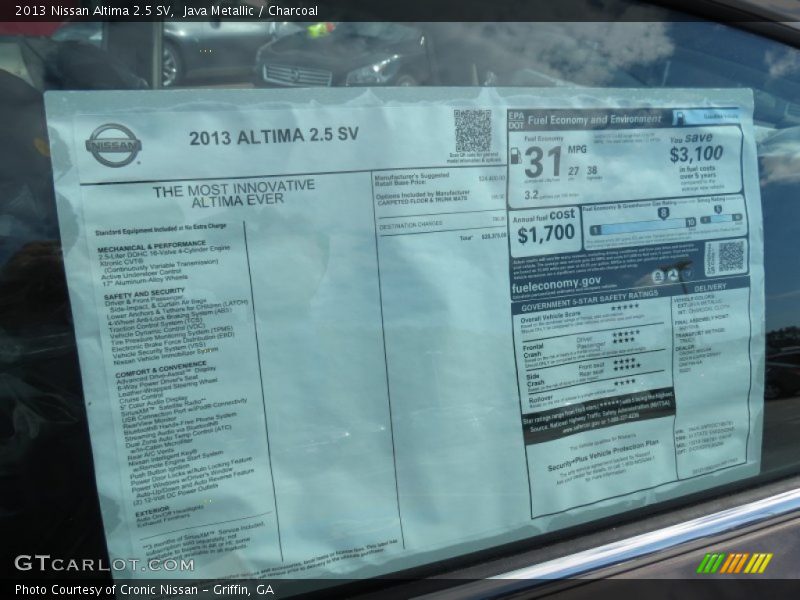Click the fuel economy greenhouse gas rating bar
The width and height of the screenshot is (800, 600).
642,226
